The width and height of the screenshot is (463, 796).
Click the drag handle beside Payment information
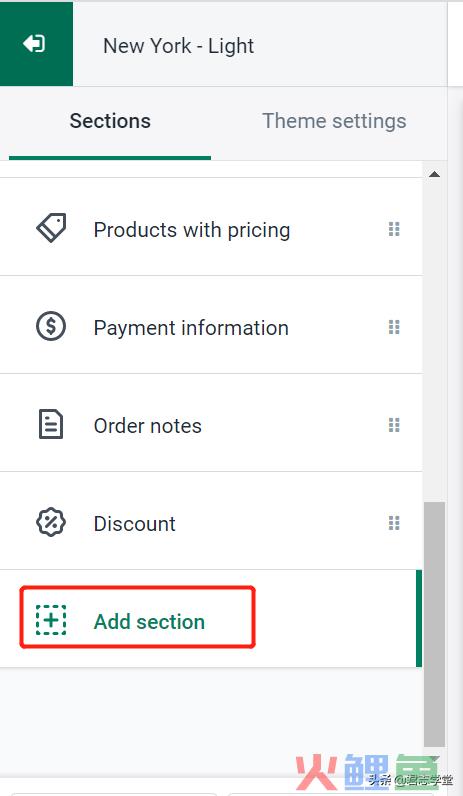tap(394, 327)
